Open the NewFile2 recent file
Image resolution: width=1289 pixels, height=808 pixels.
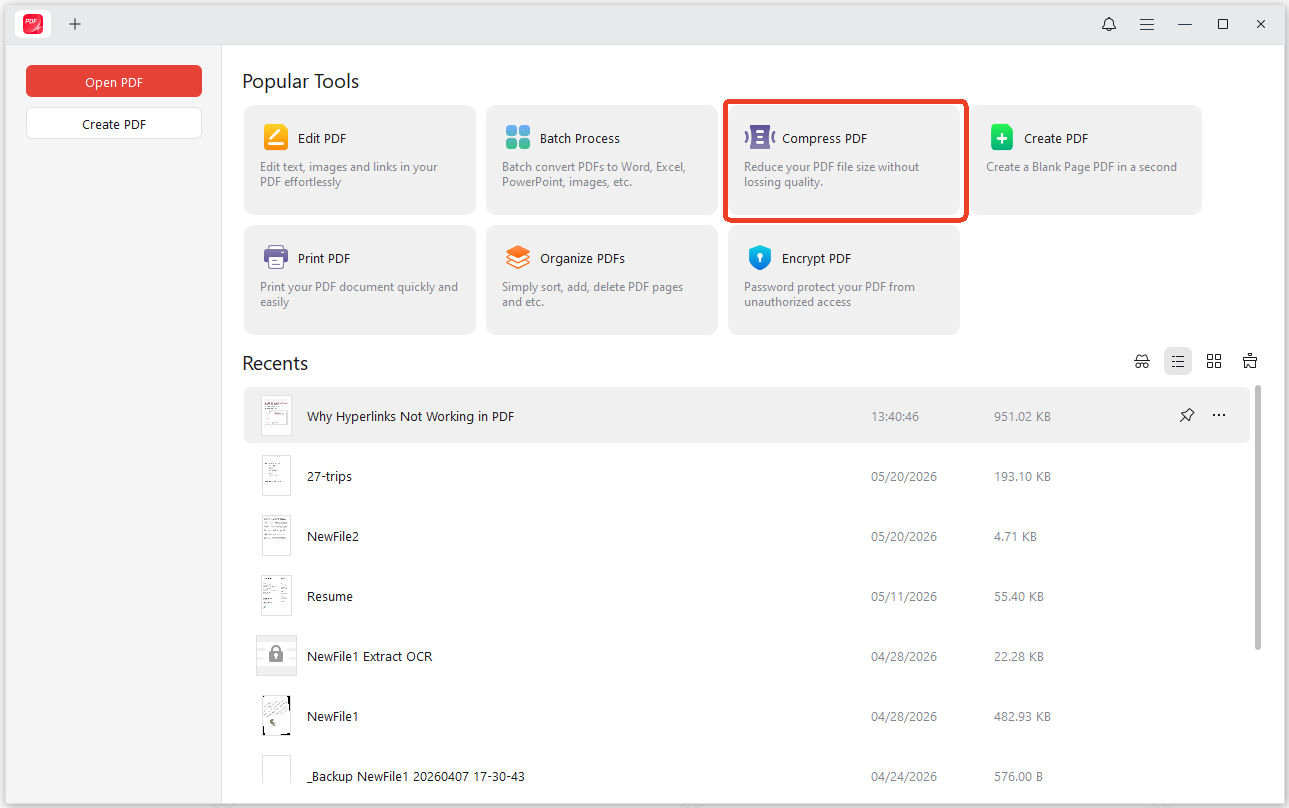(747, 536)
